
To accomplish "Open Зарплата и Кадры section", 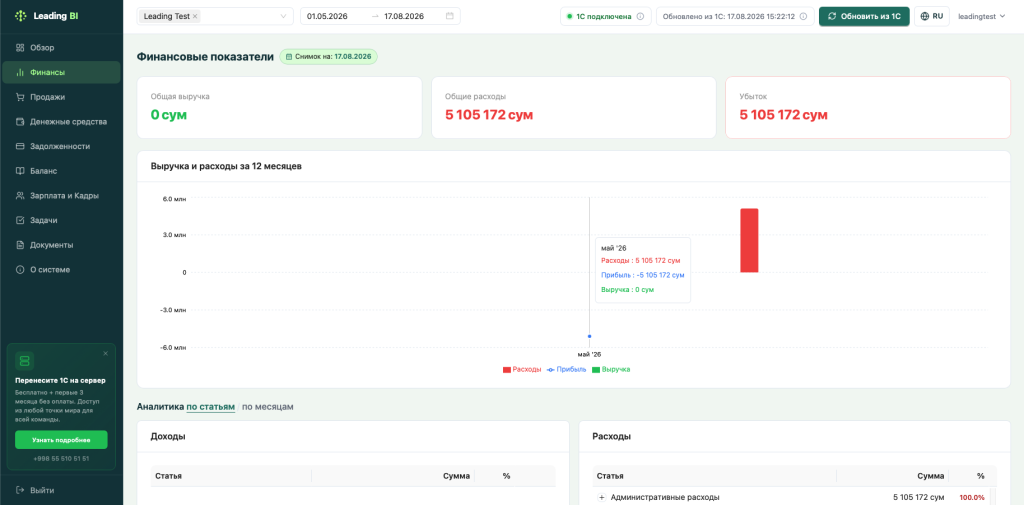I will coord(61,195).
